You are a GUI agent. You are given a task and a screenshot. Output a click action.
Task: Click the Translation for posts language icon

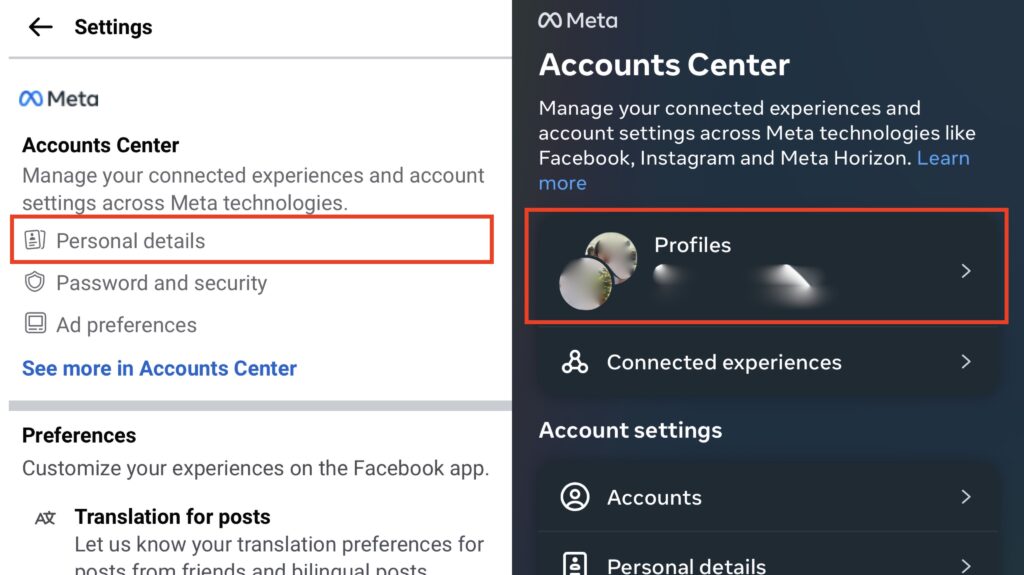[x=45, y=518]
